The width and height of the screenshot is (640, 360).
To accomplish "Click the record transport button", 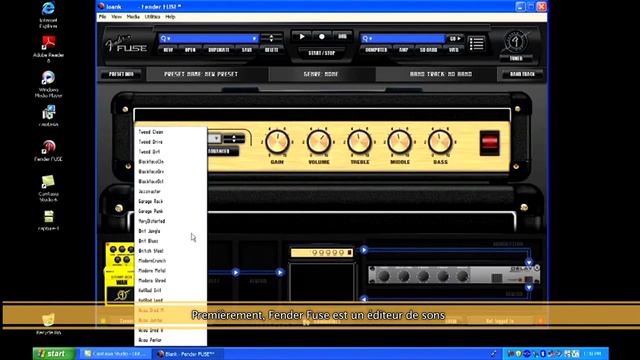I will tap(322, 36).
